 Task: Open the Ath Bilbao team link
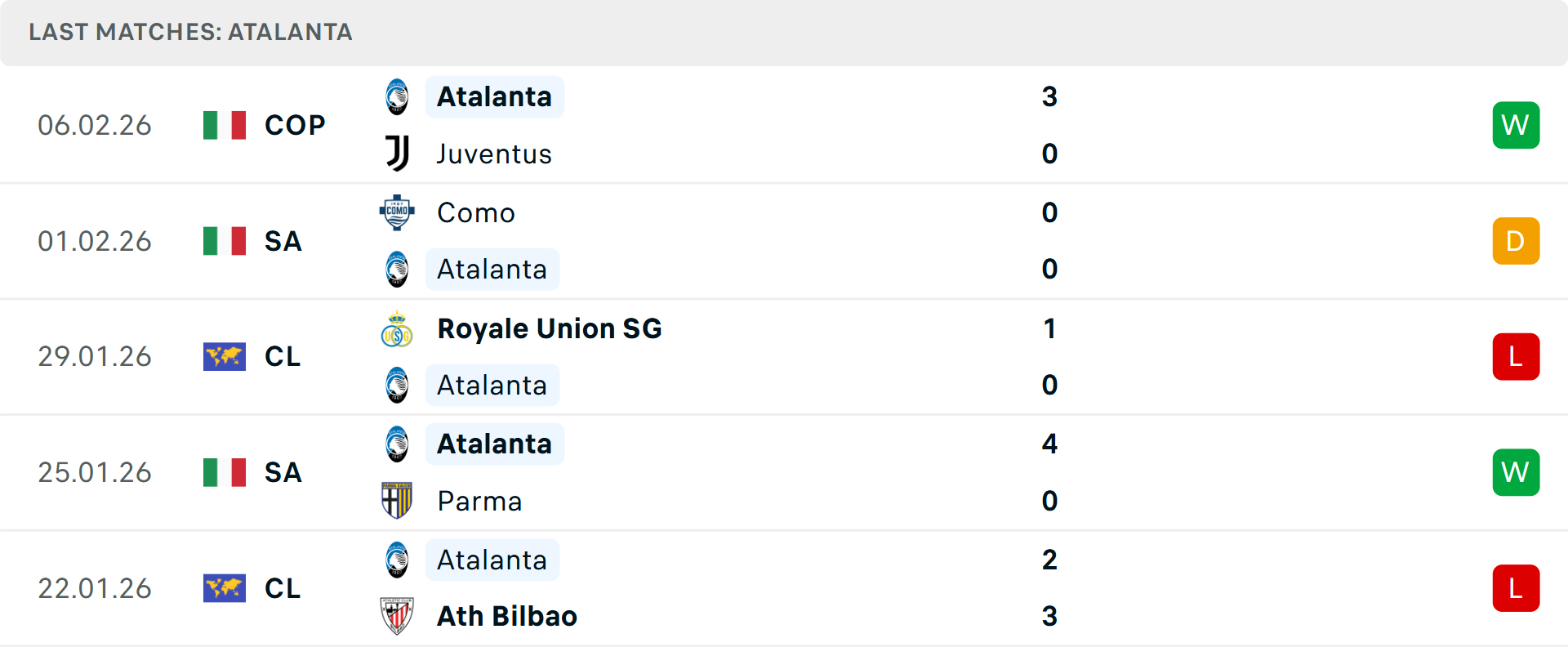pos(506,616)
